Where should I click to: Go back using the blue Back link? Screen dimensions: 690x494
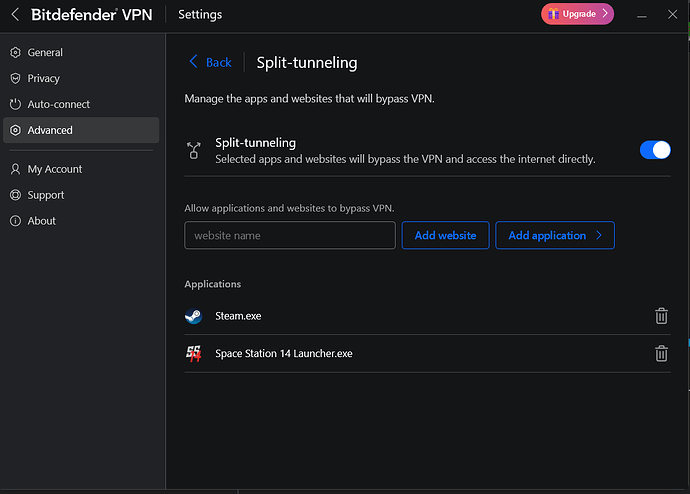click(219, 62)
